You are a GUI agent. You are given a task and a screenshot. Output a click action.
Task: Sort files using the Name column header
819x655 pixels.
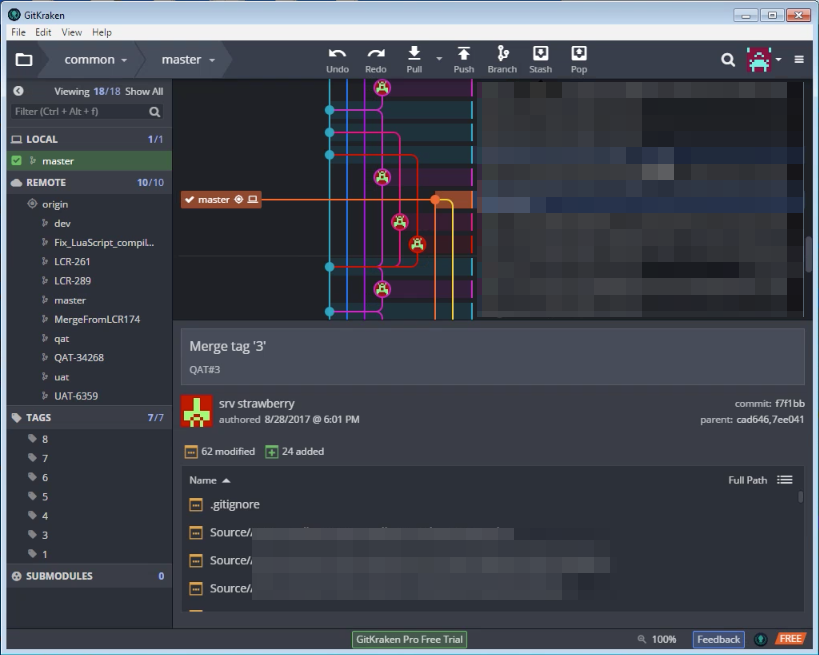tap(209, 481)
